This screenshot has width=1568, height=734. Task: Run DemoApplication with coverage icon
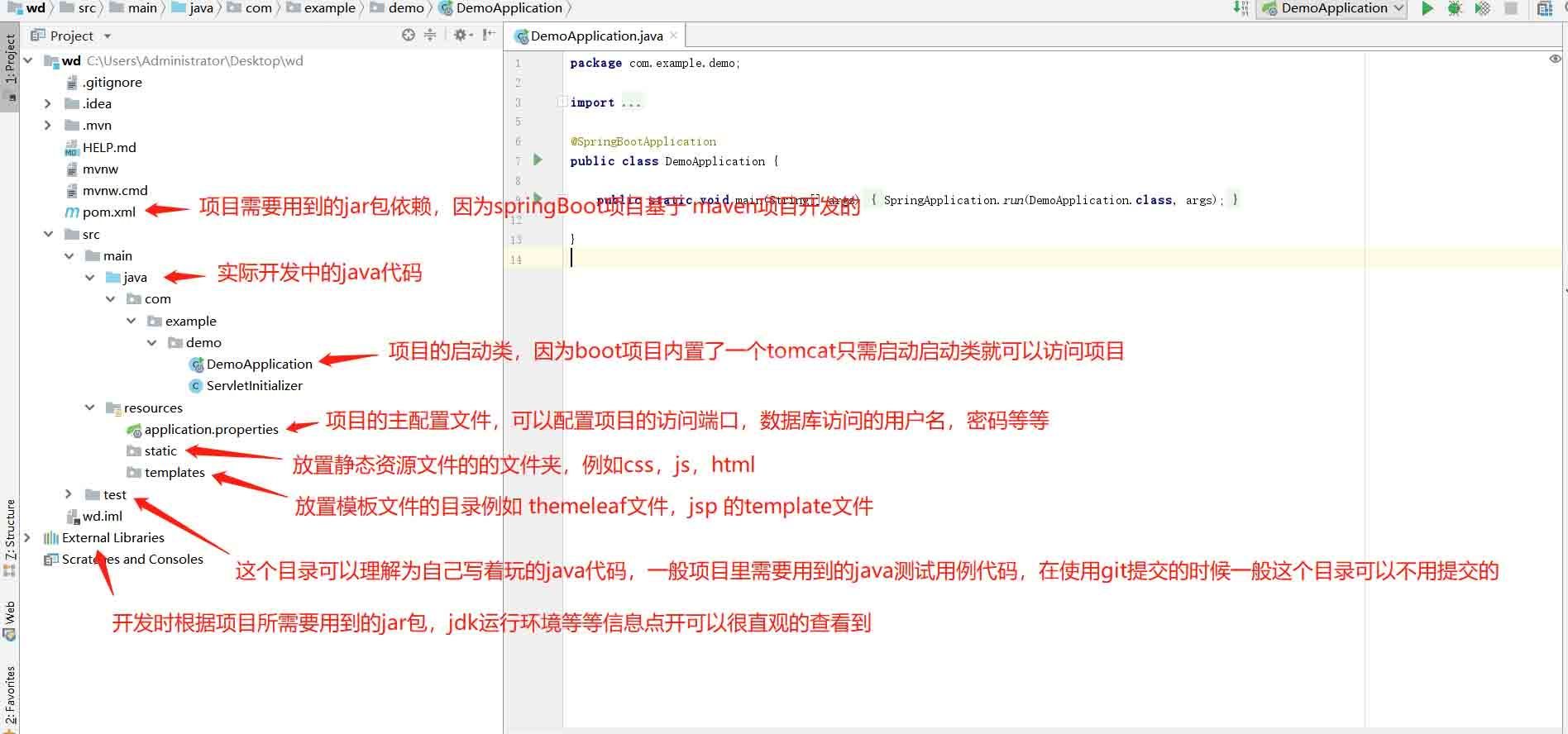pos(1483,8)
